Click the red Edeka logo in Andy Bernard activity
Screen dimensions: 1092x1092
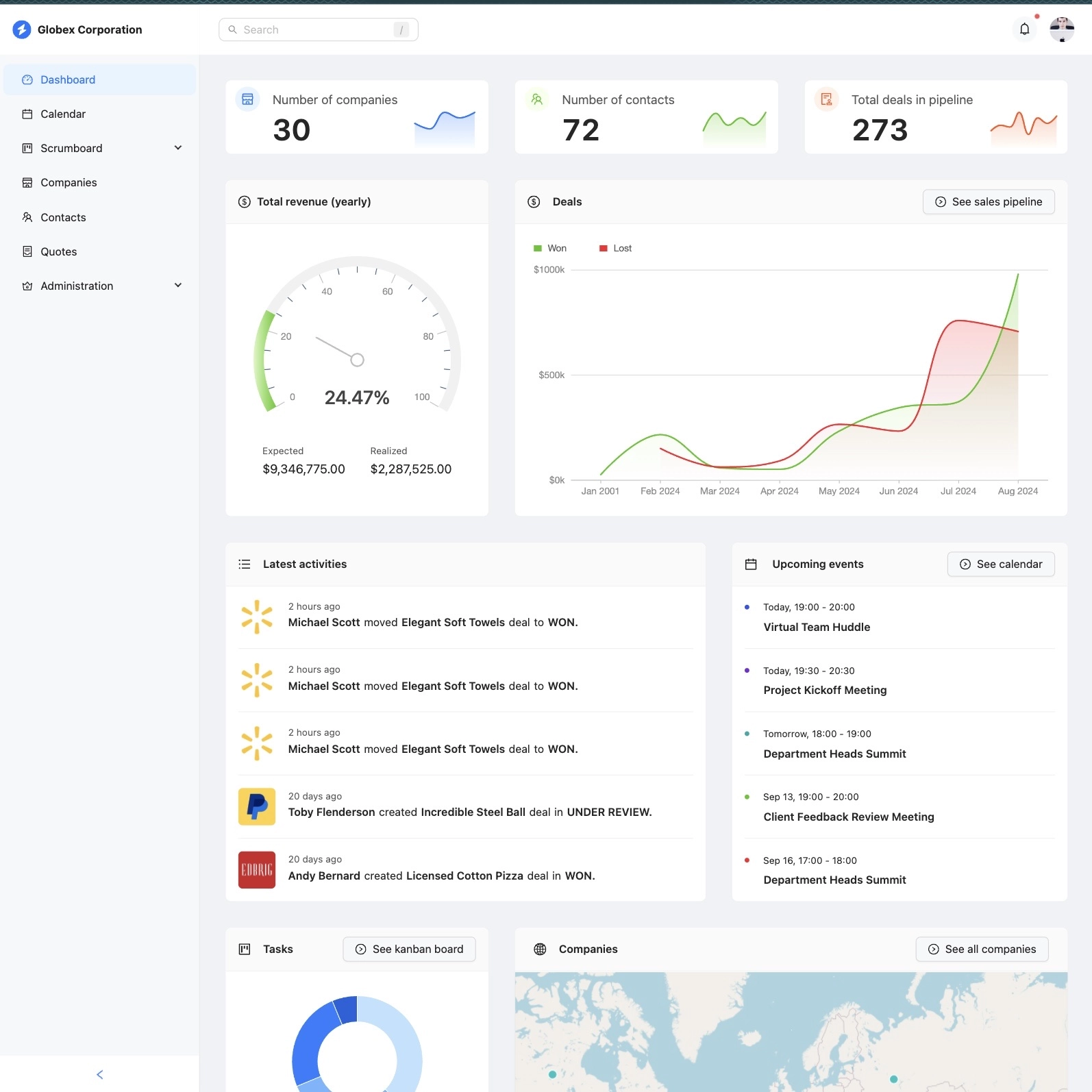click(x=257, y=870)
